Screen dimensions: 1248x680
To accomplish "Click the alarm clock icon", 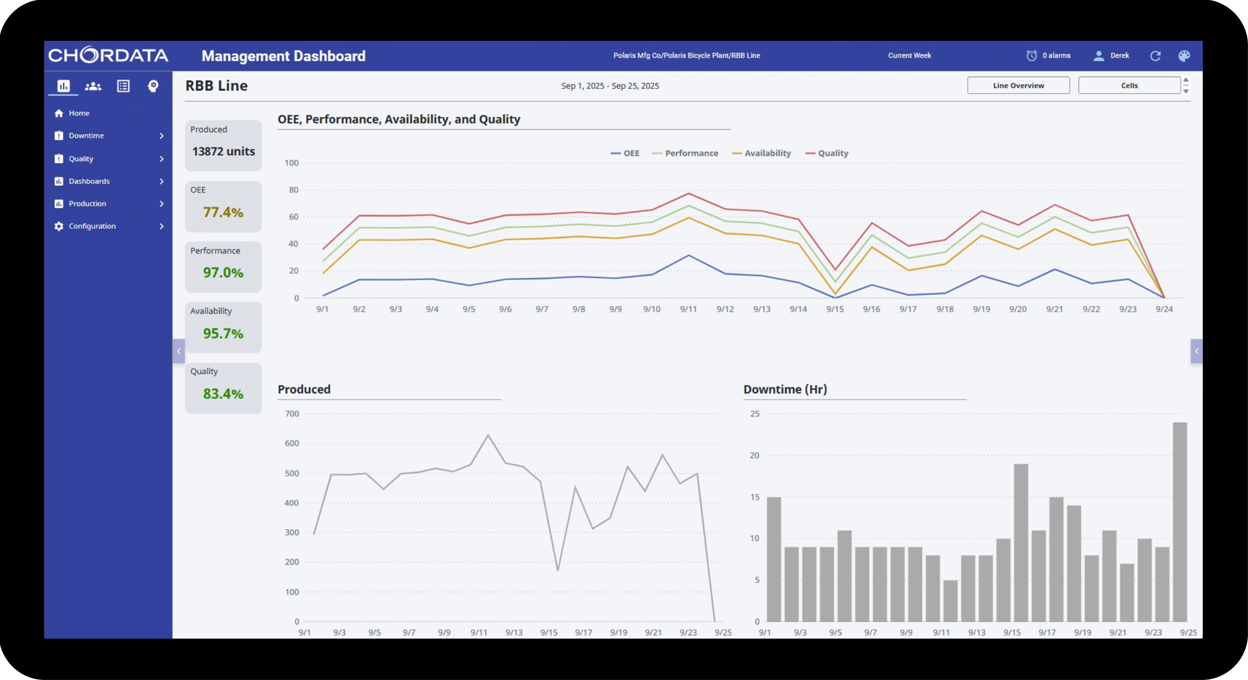I will tap(1032, 56).
